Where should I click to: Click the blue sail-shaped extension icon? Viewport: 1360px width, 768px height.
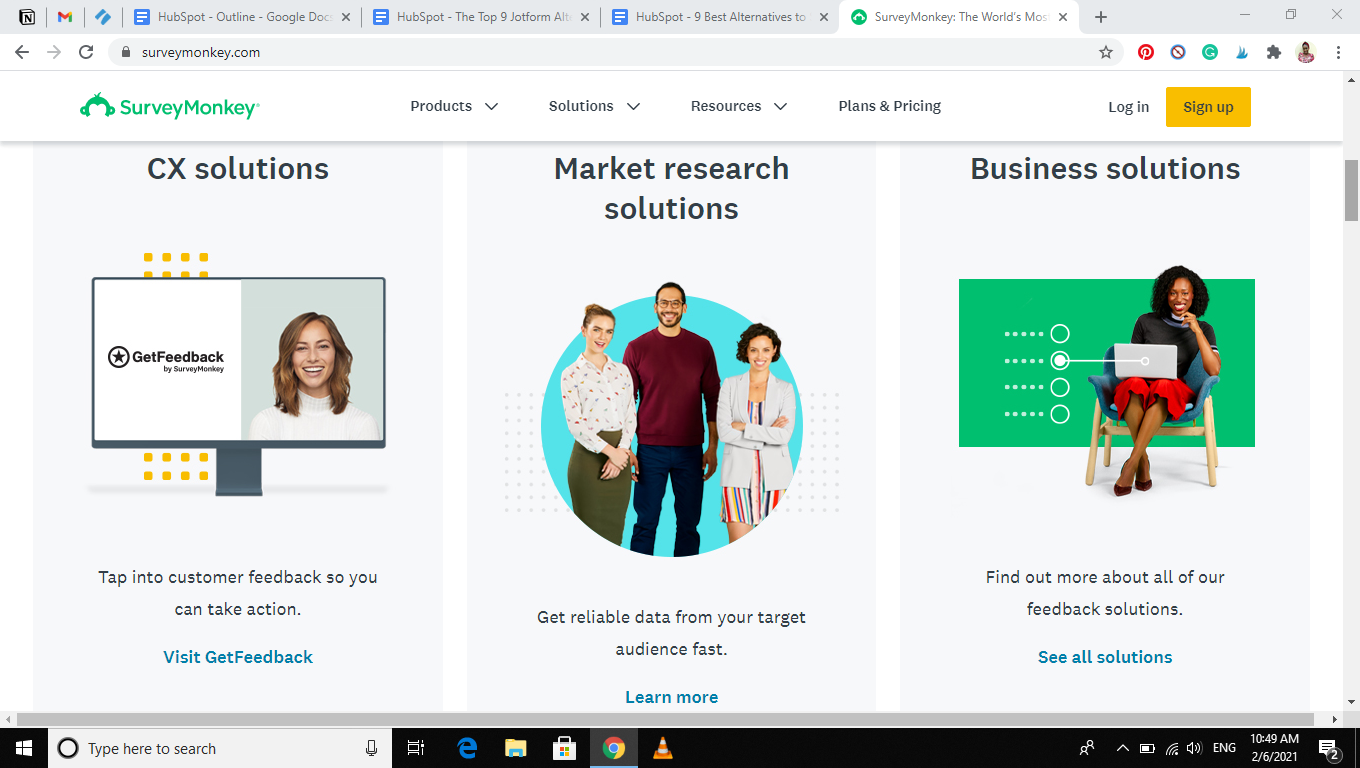pos(1242,52)
